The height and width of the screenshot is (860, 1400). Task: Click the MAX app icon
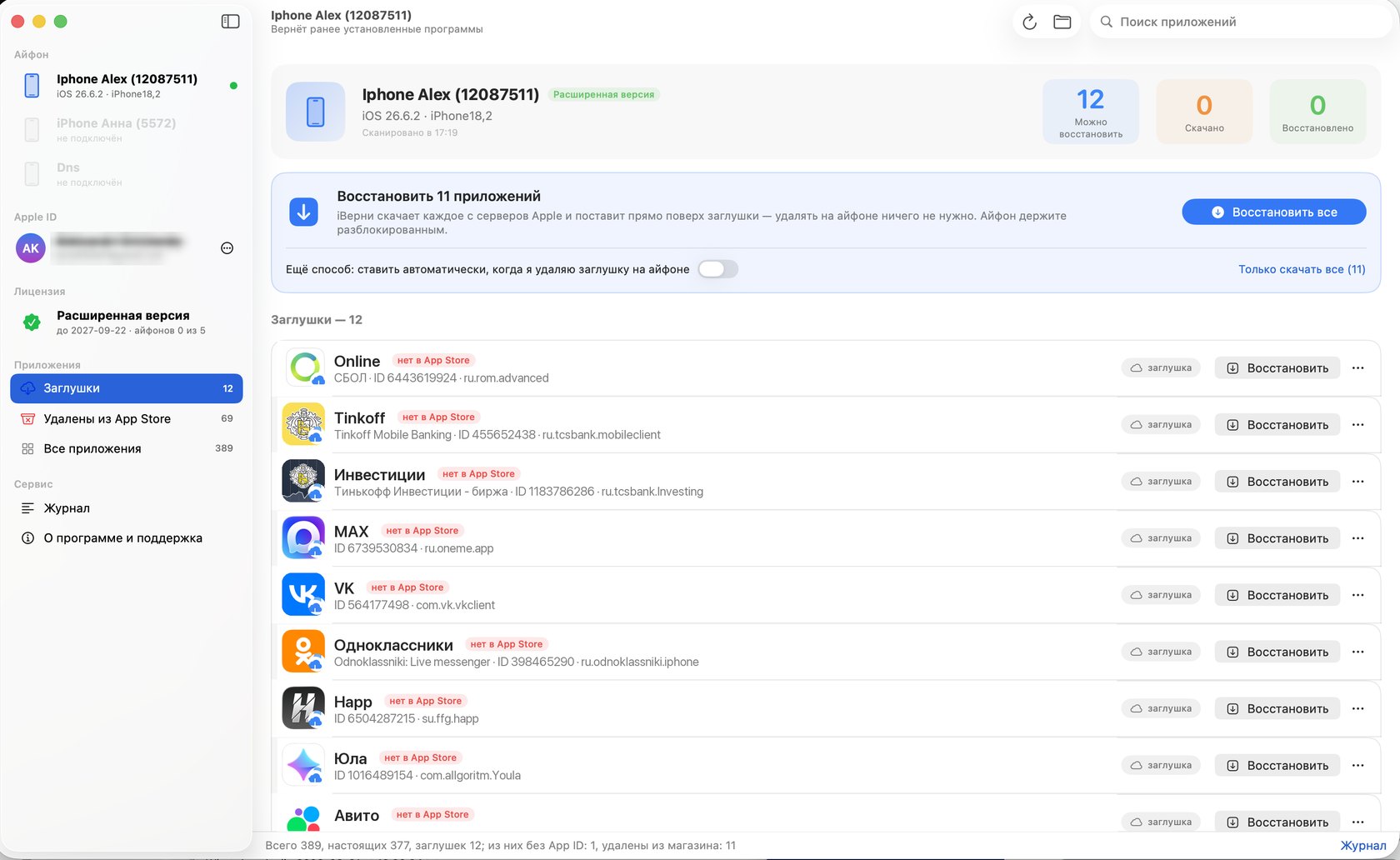[x=303, y=537]
